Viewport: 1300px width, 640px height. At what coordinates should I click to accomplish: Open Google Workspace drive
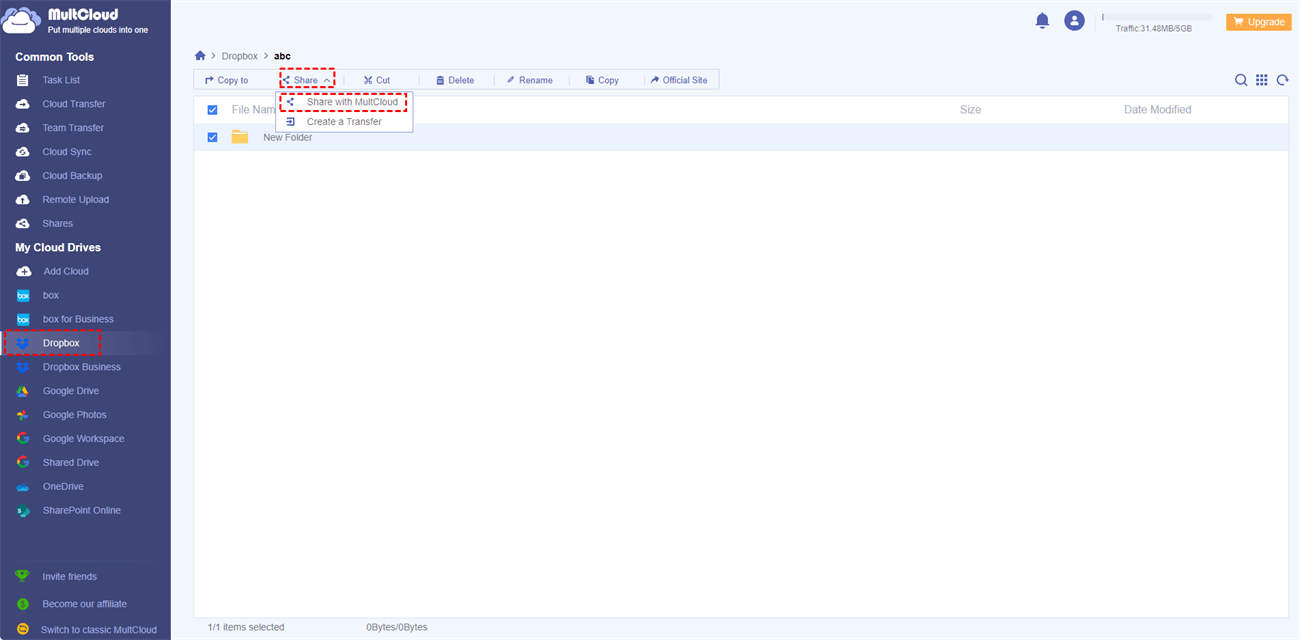tap(84, 439)
